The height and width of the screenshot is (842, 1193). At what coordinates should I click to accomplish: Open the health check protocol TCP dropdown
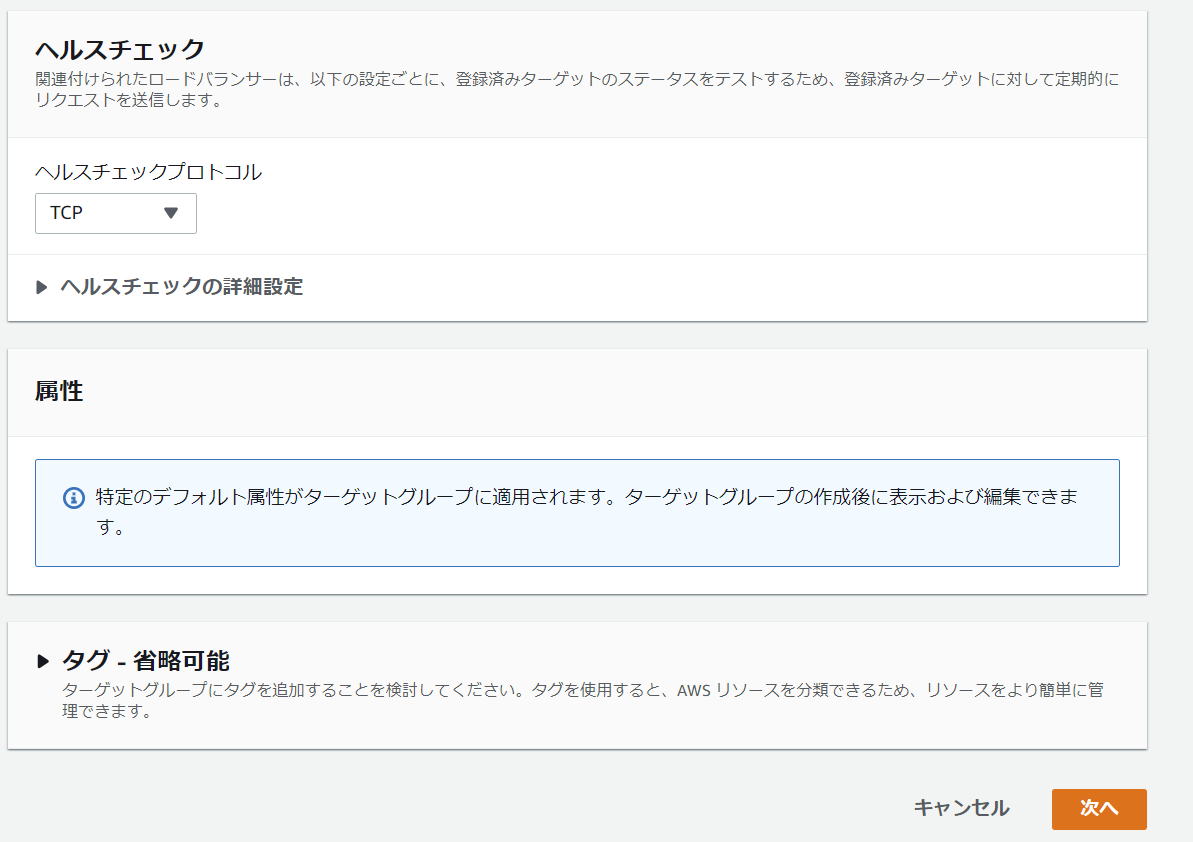point(116,213)
